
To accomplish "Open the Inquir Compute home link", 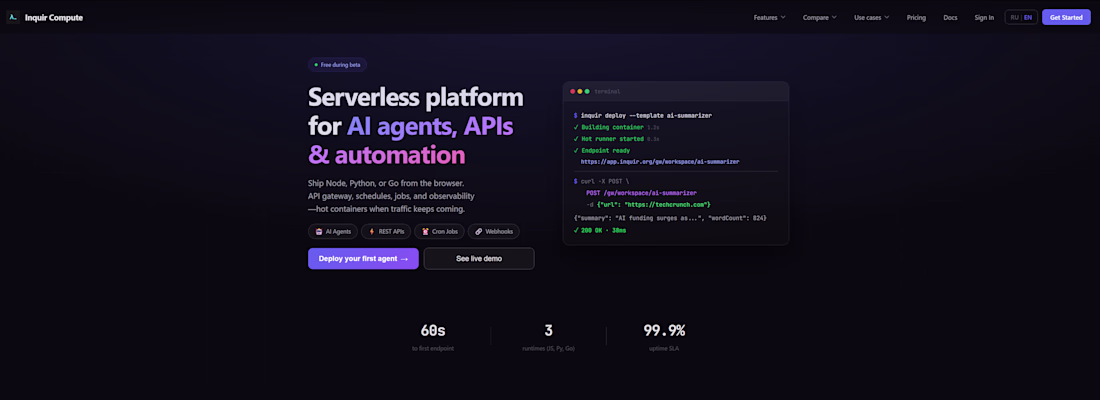I will tap(45, 18).
